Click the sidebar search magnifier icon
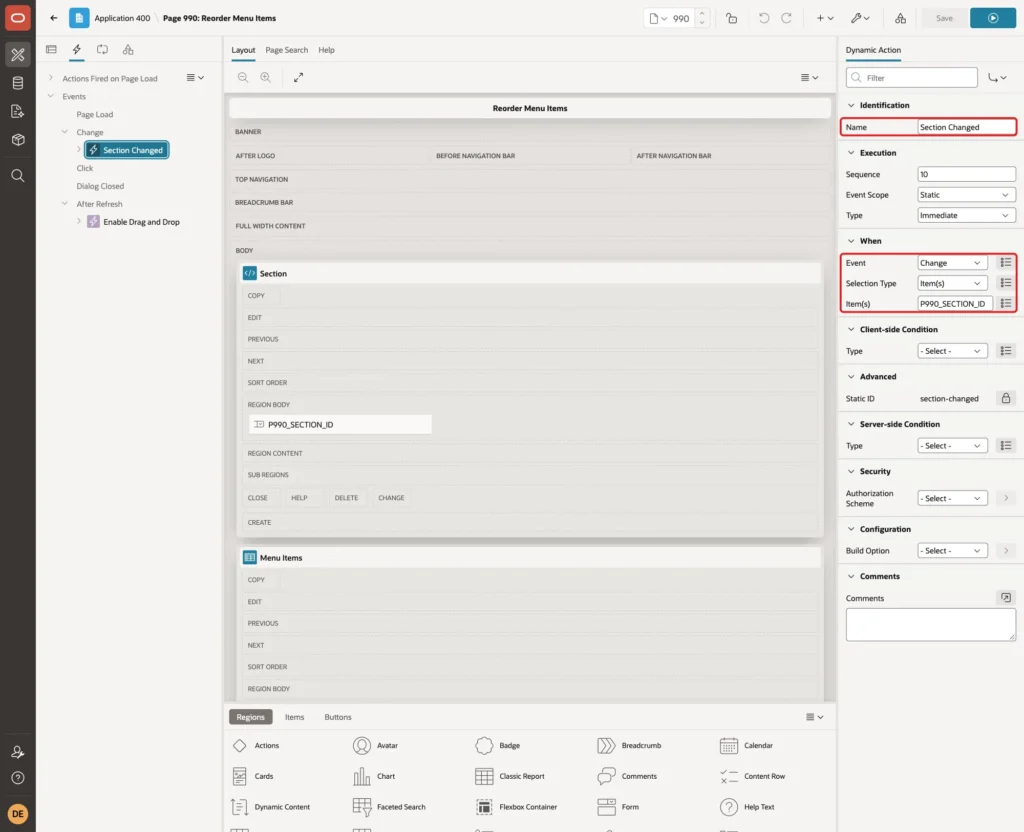1024x832 pixels. click(18, 176)
